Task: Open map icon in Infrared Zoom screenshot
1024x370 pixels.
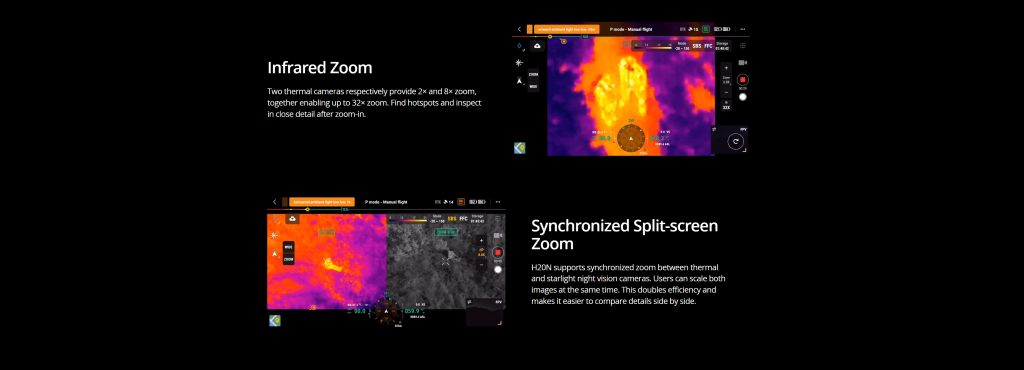Action: pos(520,148)
